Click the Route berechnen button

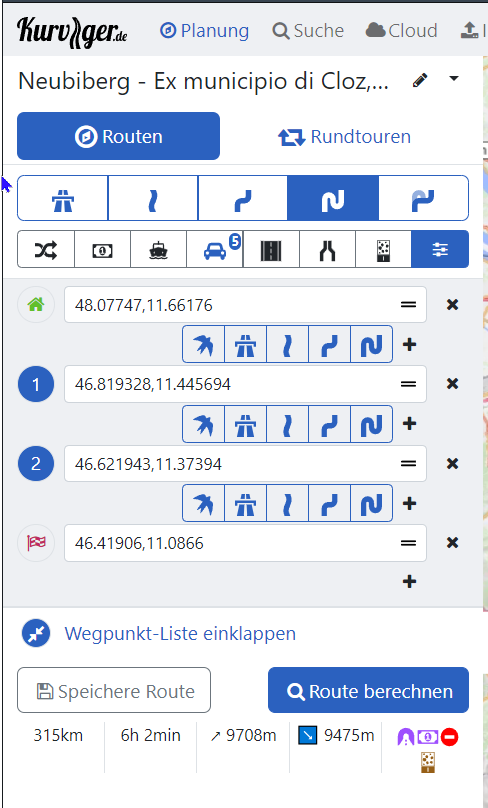click(368, 691)
